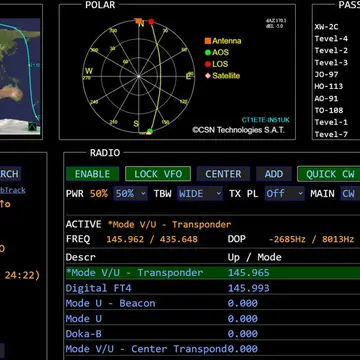Click the green AOS marker on polar plot
The height and width of the screenshot is (360, 360).
point(150,131)
